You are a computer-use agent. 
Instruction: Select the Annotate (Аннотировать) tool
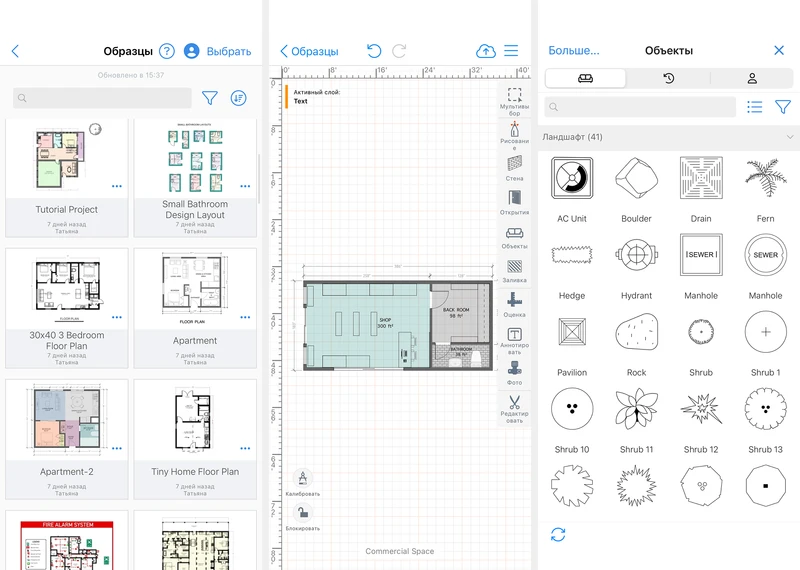pos(514,338)
